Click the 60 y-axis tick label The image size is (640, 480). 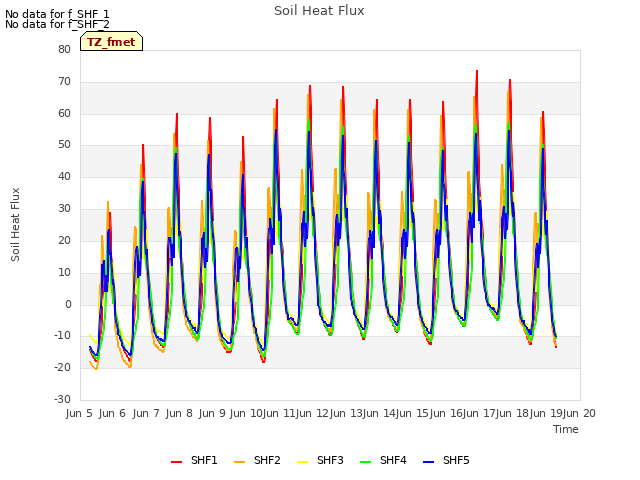click(x=64, y=113)
